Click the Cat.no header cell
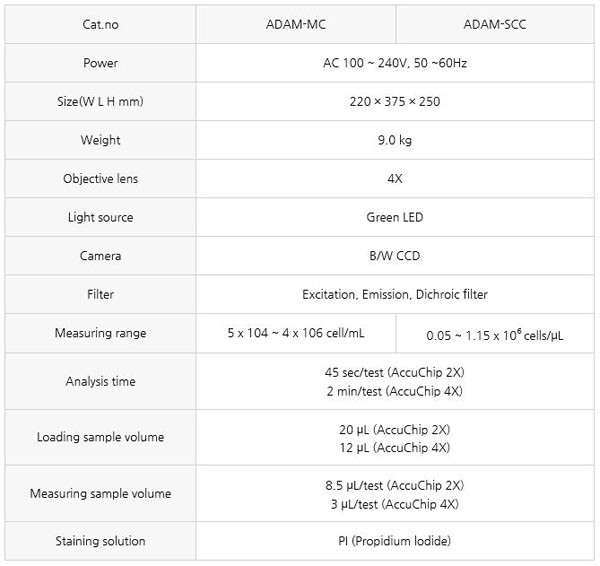 tap(100, 25)
